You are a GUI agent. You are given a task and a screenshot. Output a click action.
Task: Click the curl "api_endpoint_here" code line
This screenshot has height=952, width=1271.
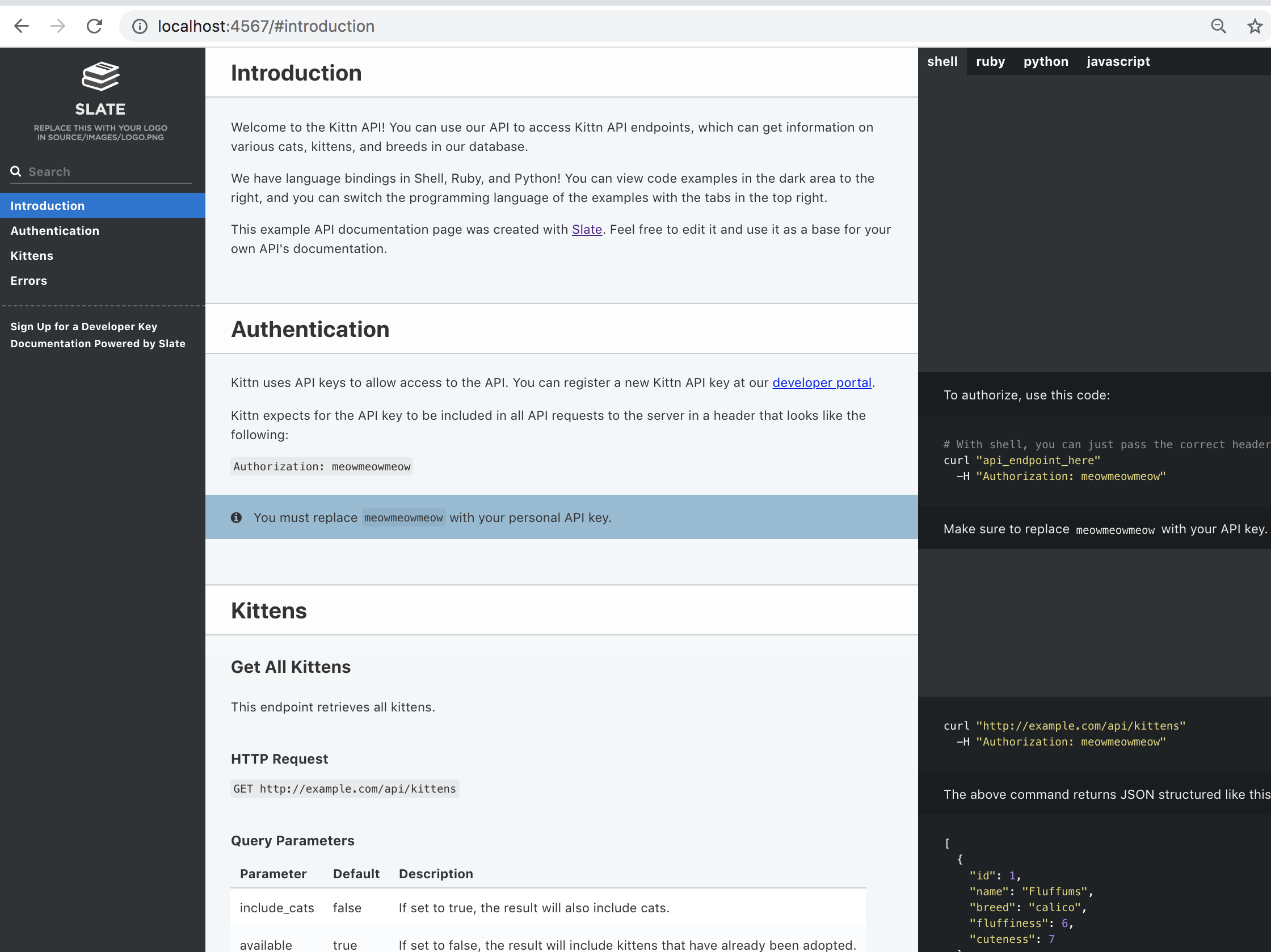click(1022, 460)
